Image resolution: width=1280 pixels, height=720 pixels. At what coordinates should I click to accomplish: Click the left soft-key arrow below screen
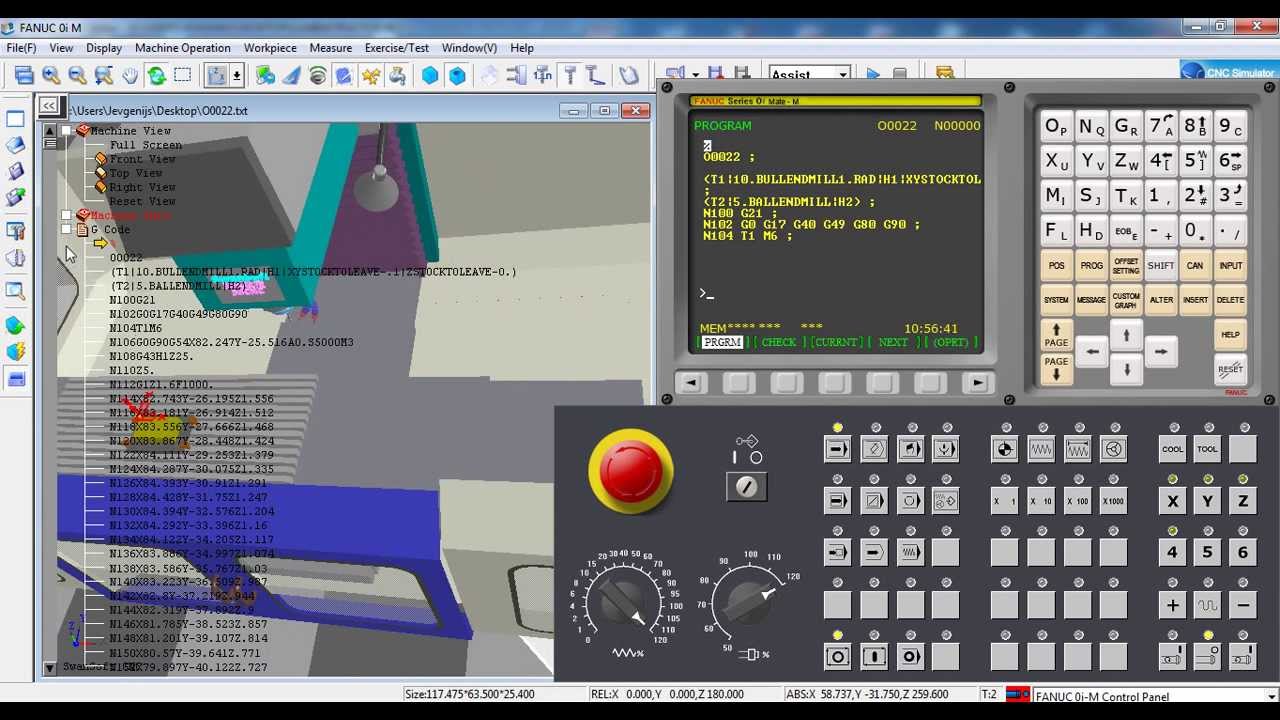[x=690, y=383]
